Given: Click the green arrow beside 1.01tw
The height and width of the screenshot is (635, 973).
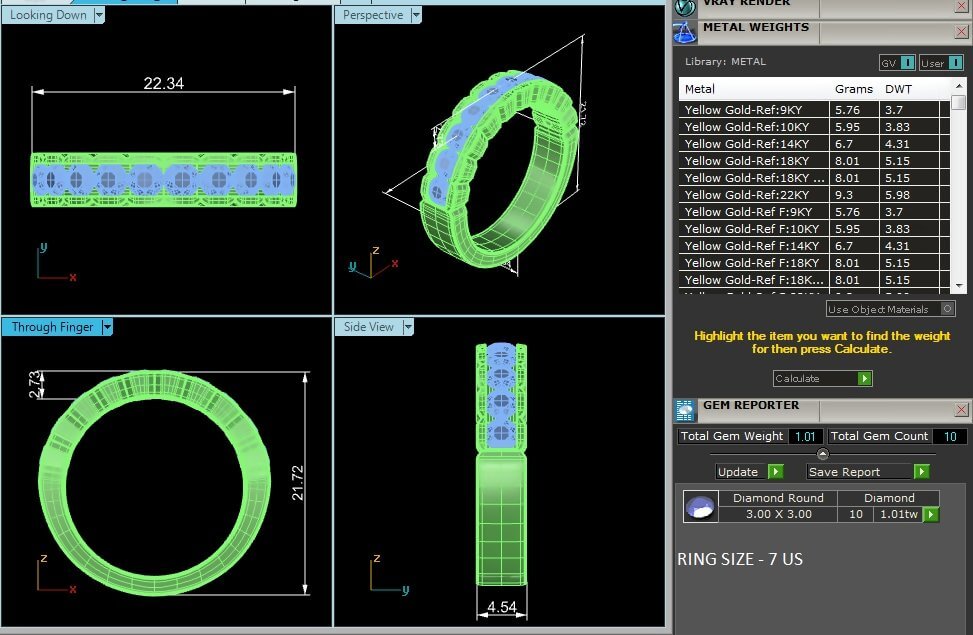Looking at the screenshot, I should click(x=931, y=515).
